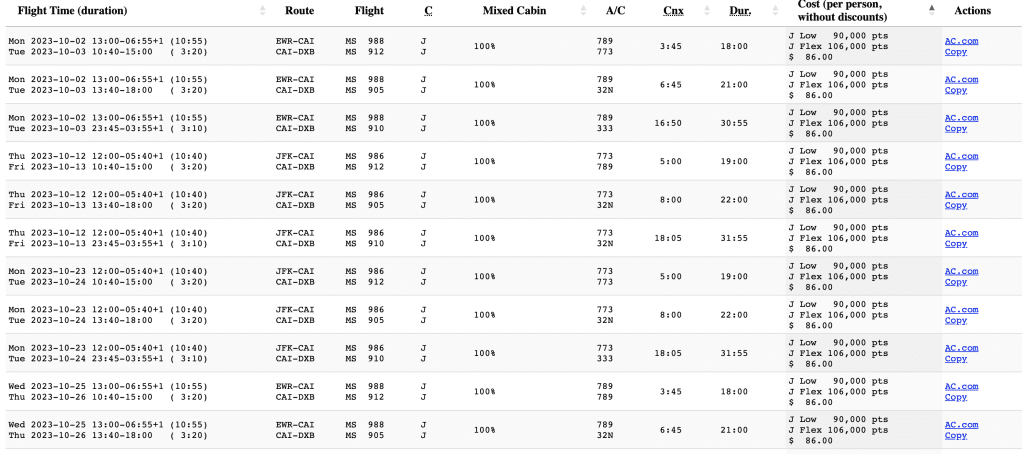Copy the last Oct 25 MS 905 itinerary
1024x454 pixels.
[956, 435]
